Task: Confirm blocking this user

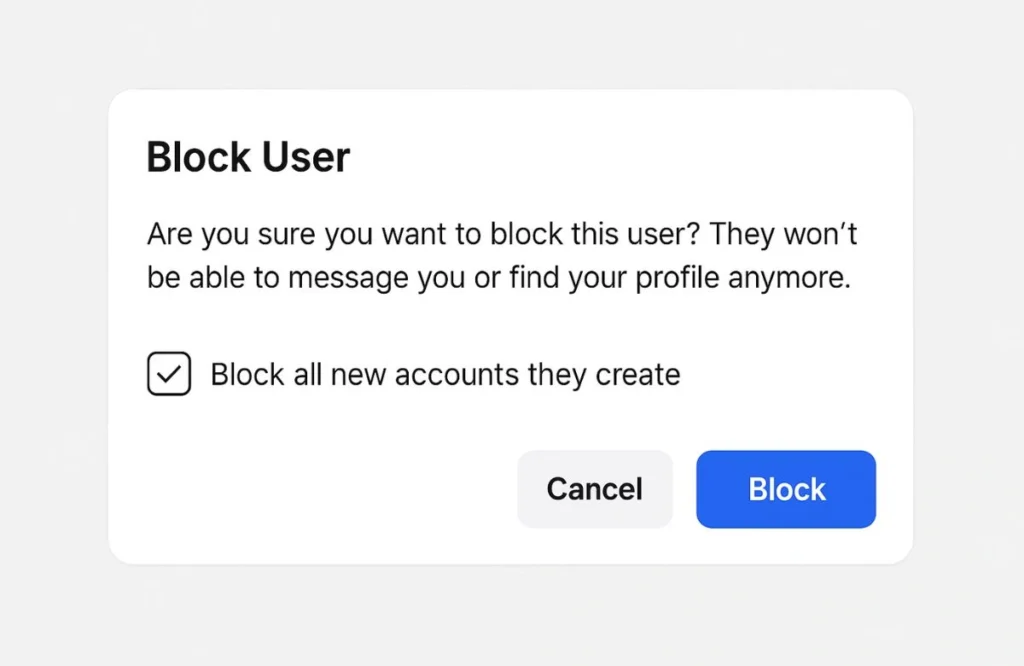Action: [786, 489]
